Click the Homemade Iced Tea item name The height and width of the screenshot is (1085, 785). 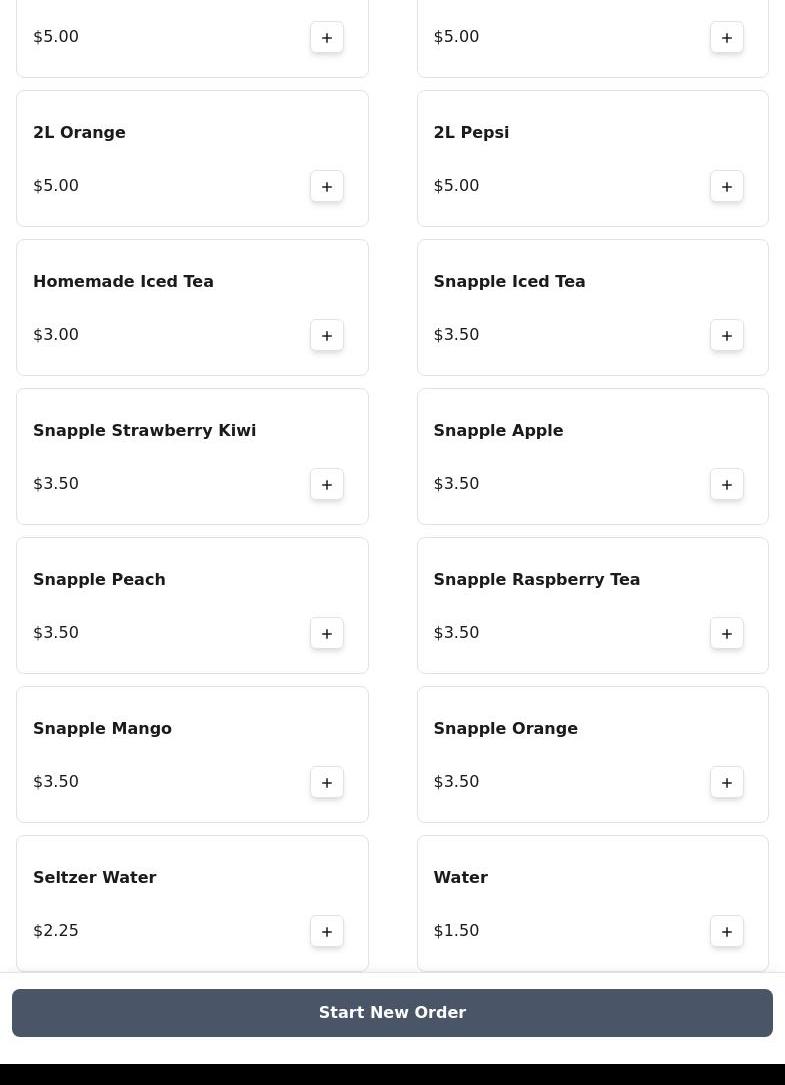click(x=123, y=282)
